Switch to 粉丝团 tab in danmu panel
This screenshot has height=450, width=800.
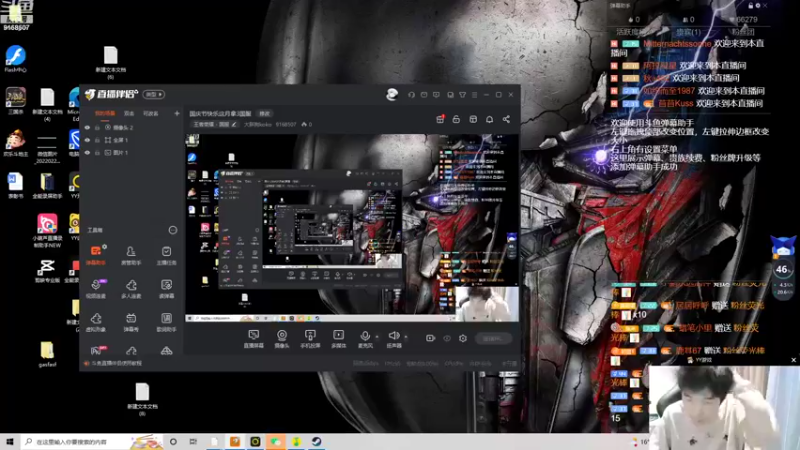click(x=743, y=32)
